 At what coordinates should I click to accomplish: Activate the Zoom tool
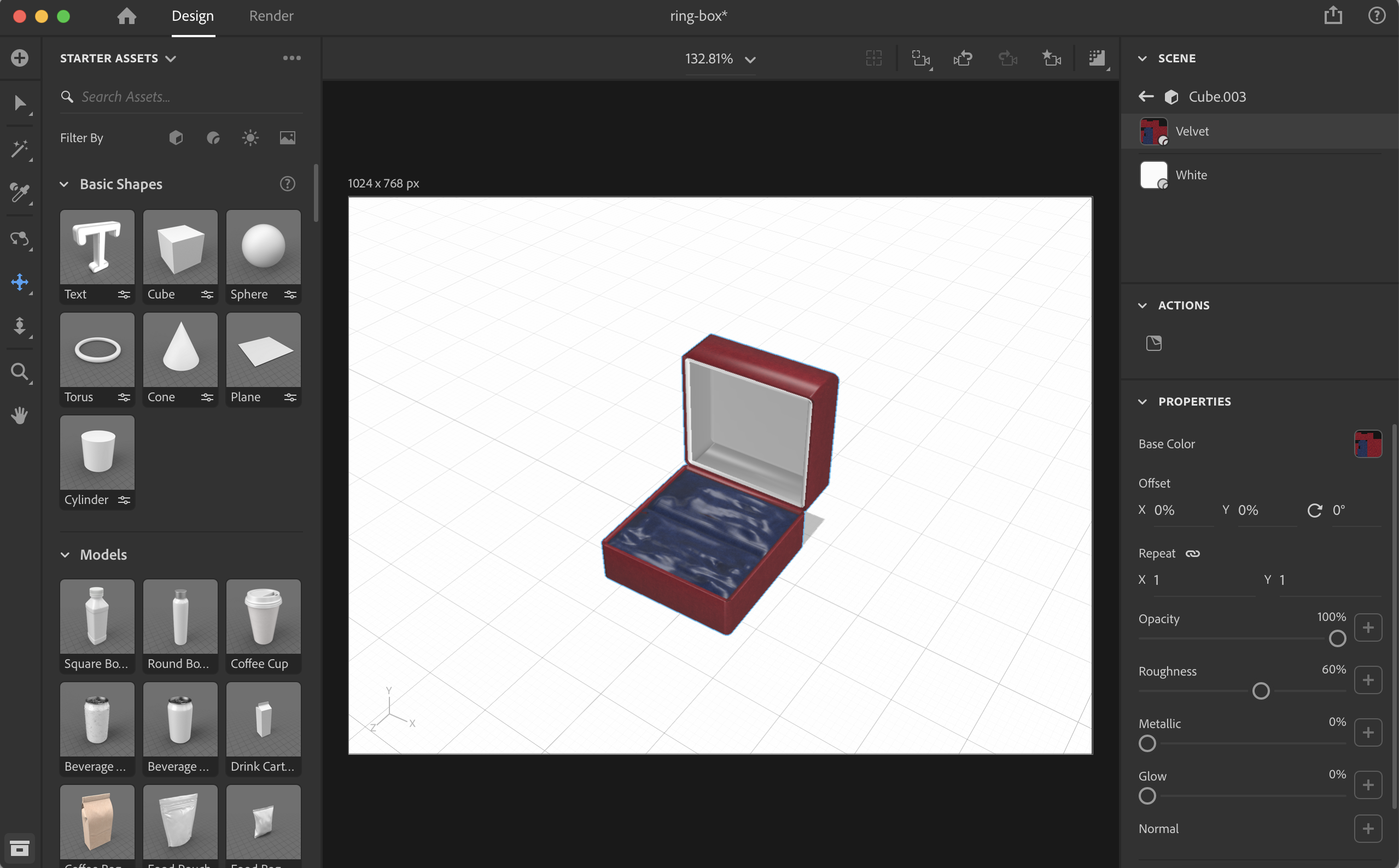click(20, 373)
